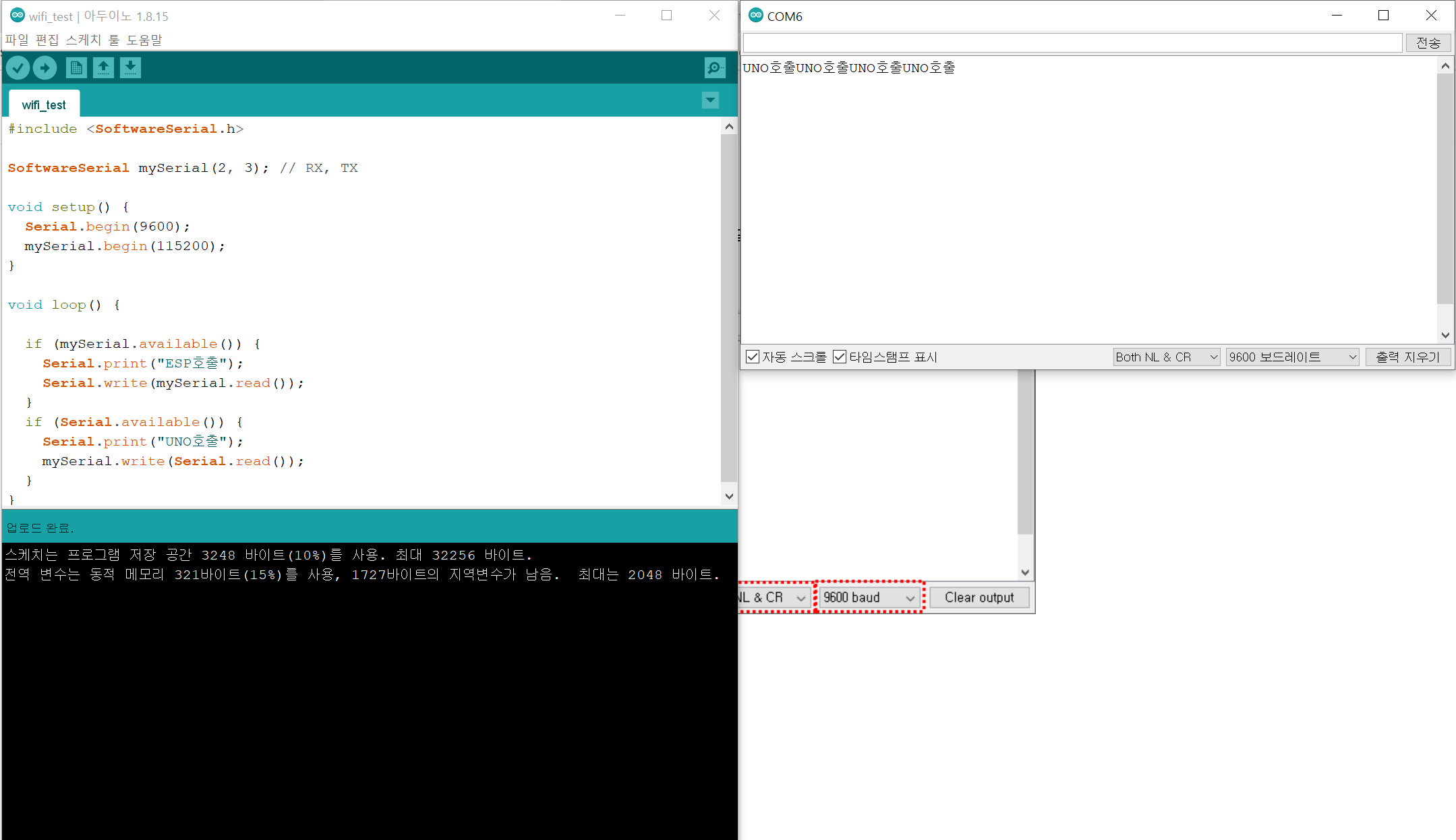Toggle the 자동 스크롤 checkbox
The height and width of the screenshot is (840, 1456).
point(753,357)
